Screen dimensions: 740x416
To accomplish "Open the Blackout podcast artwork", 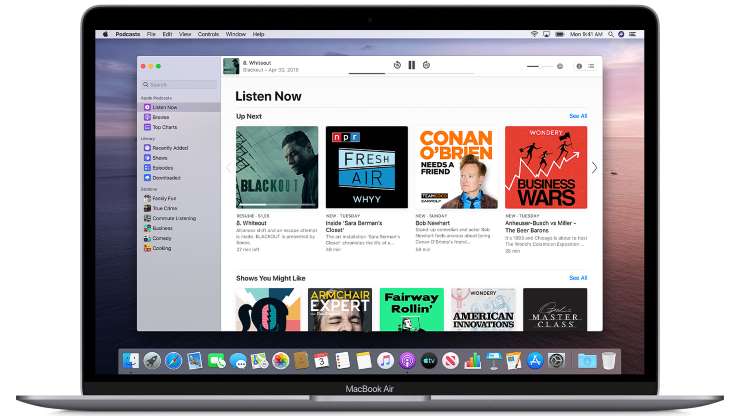I will tap(277, 167).
